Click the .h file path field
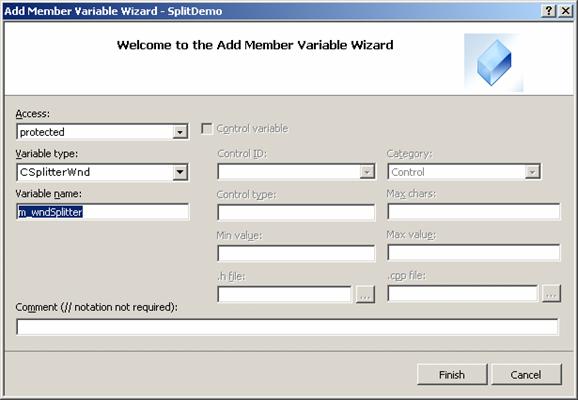 pyautogui.click(x=284, y=294)
